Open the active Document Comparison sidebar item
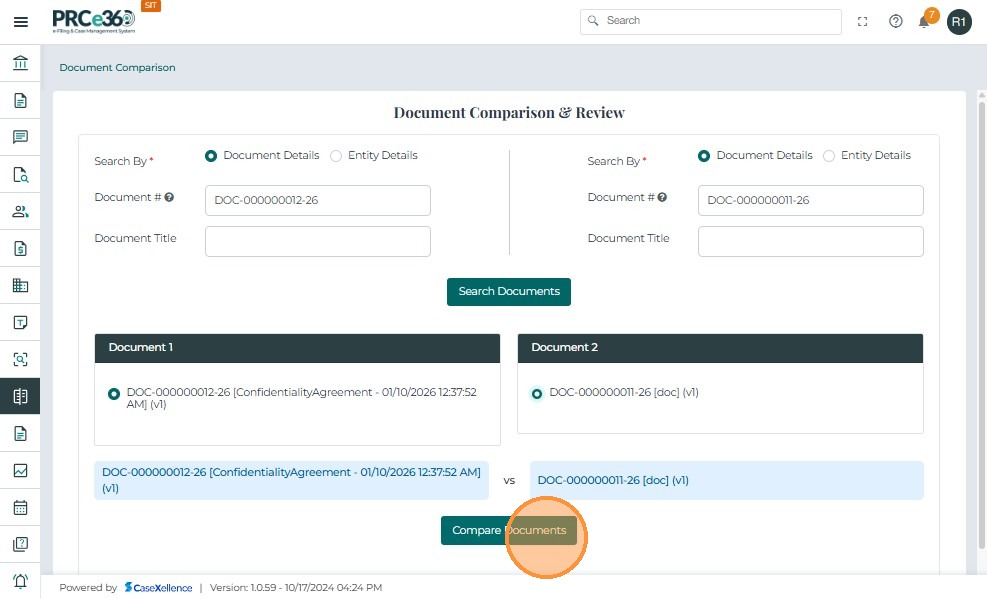987x599 pixels. click(x=20, y=396)
